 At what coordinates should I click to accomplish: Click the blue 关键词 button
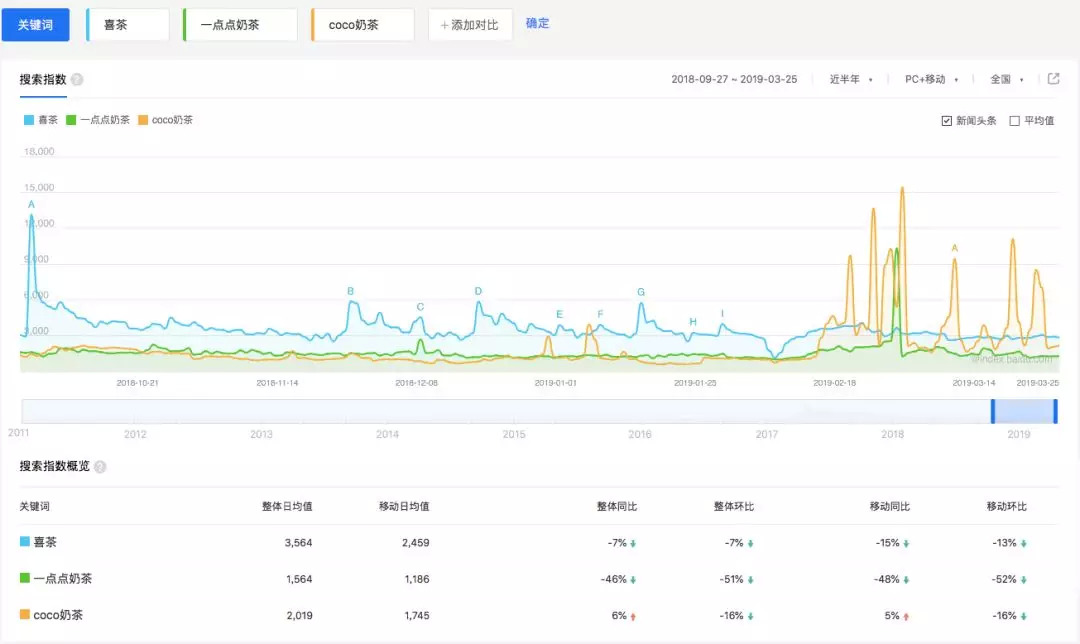coord(35,24)
